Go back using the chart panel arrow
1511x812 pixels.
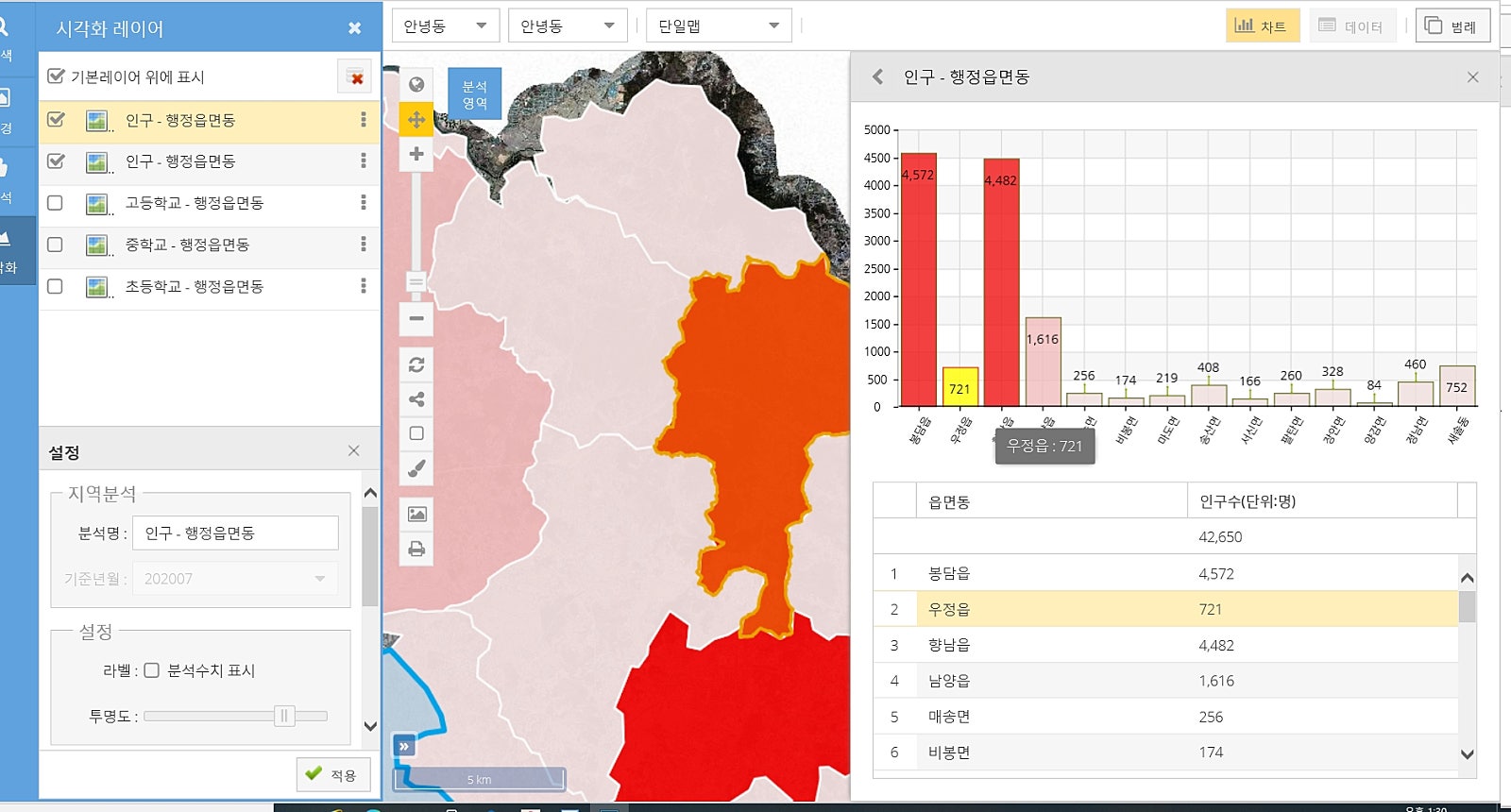click(x=878, y=76)
